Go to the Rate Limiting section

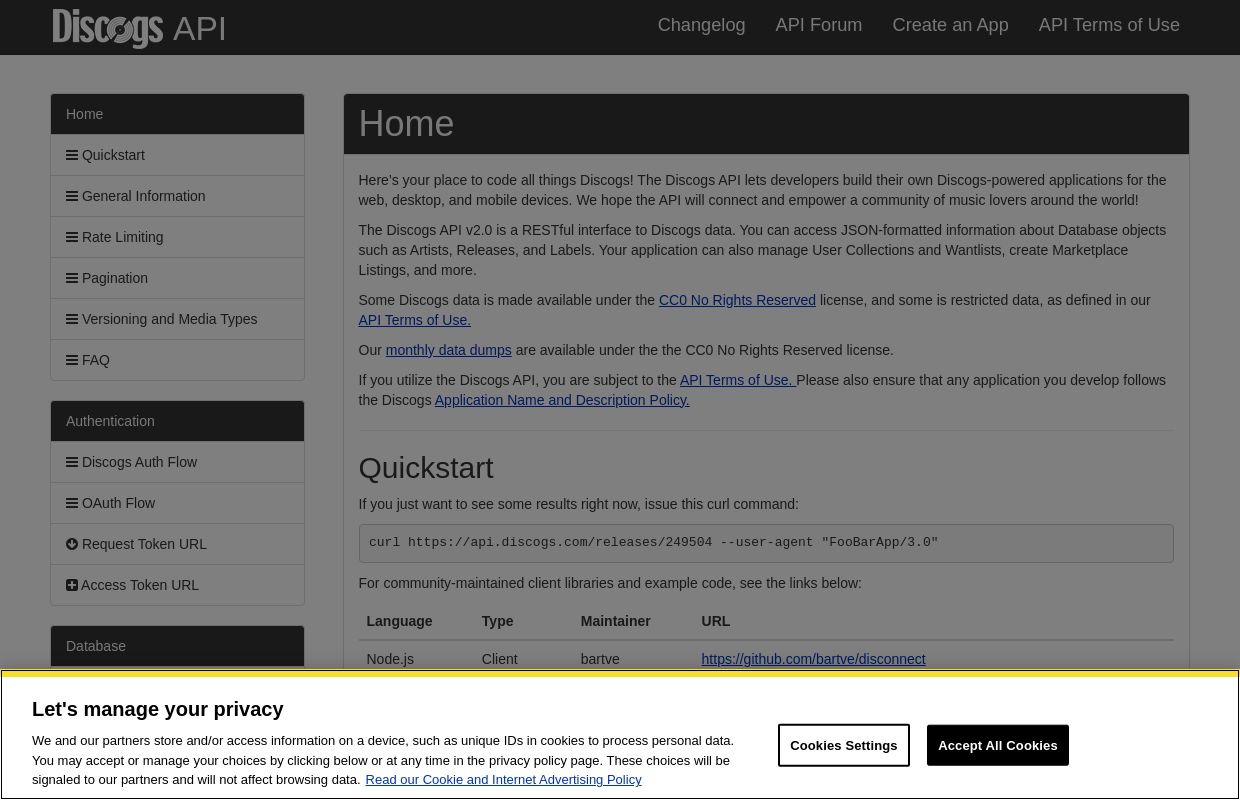pyautogui.click(x=178, y=237)
